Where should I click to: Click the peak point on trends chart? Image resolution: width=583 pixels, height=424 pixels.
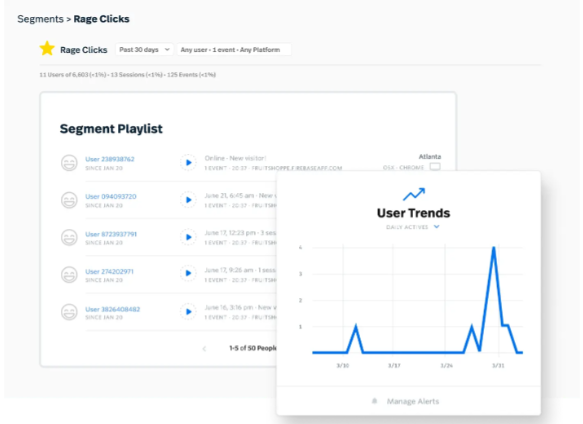[494, 247]
